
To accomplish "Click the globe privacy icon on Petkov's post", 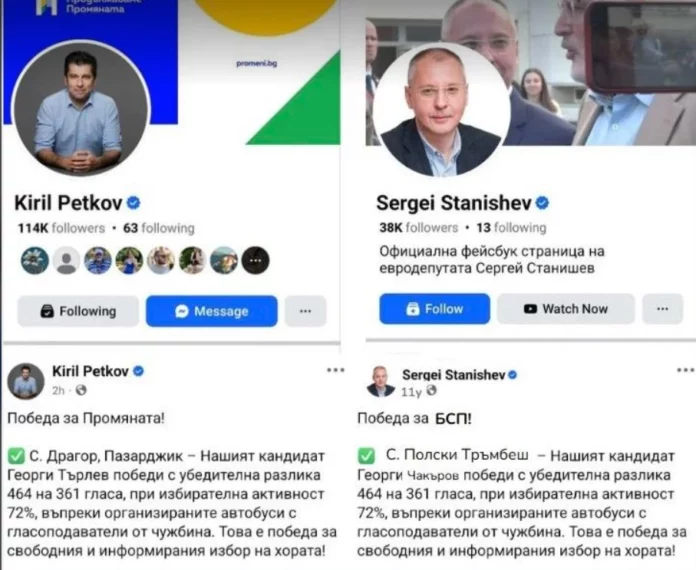I will pos(81,390).
